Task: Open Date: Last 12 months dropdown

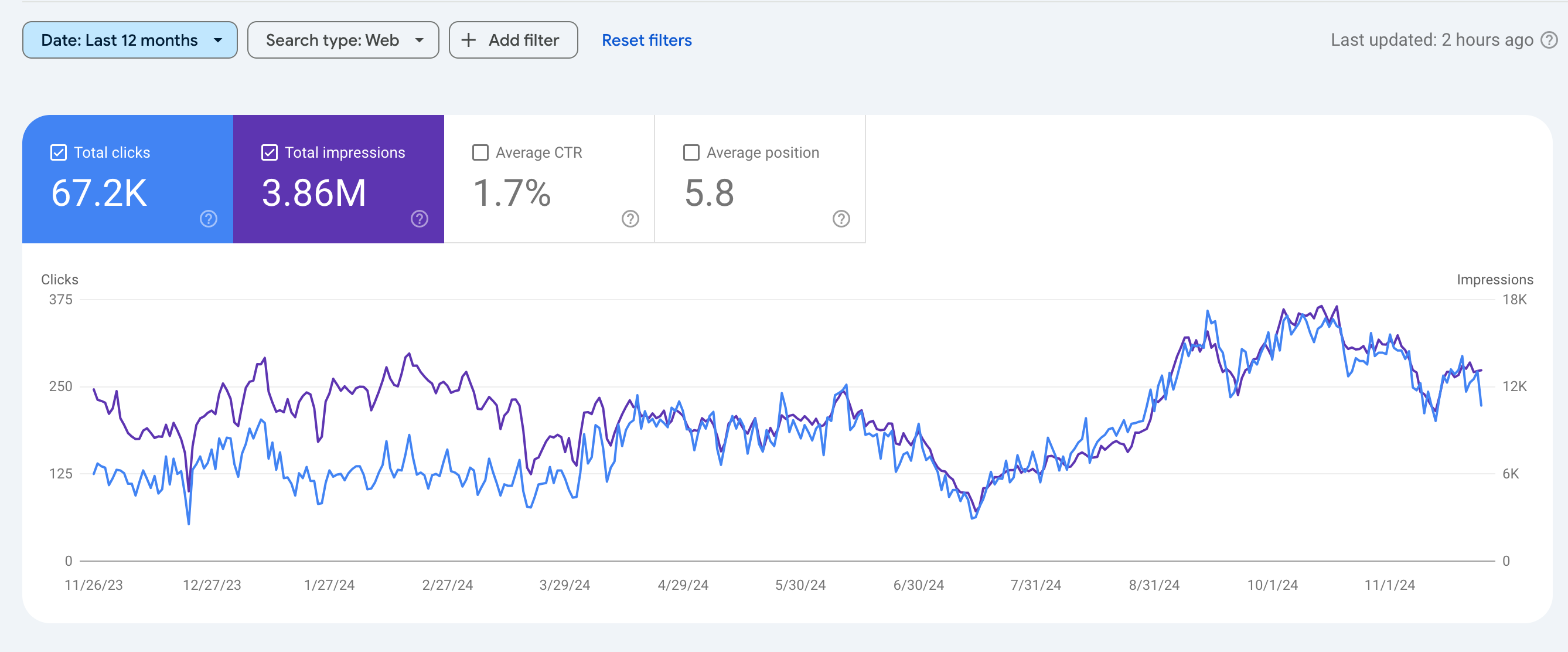Action: [129, 40]
